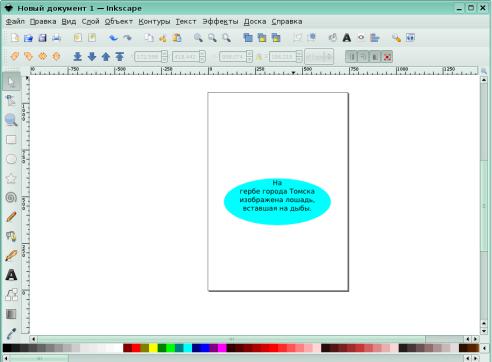Lower selection to bottom icon
The image size is (492, 362).
78,56
